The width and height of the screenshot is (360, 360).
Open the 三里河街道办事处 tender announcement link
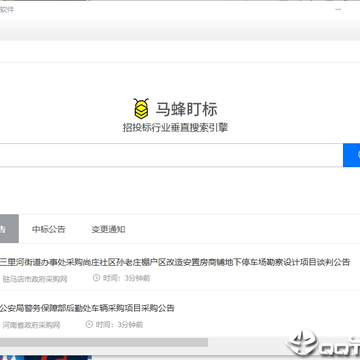coord(175,262)
